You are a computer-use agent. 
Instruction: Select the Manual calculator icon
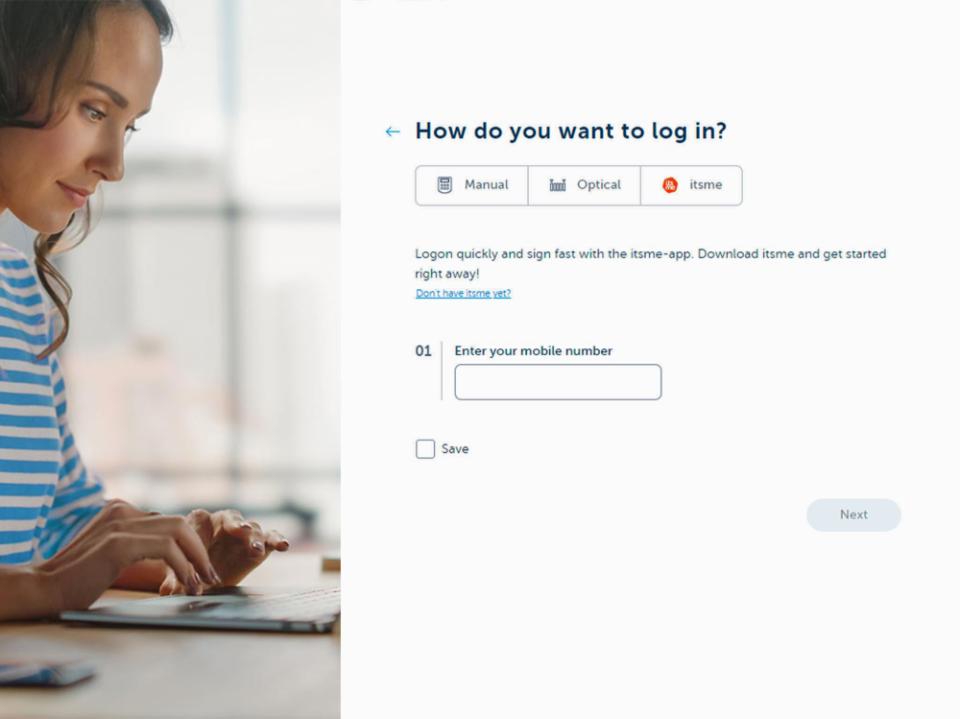pyautogui.click(x=444, y=184)
